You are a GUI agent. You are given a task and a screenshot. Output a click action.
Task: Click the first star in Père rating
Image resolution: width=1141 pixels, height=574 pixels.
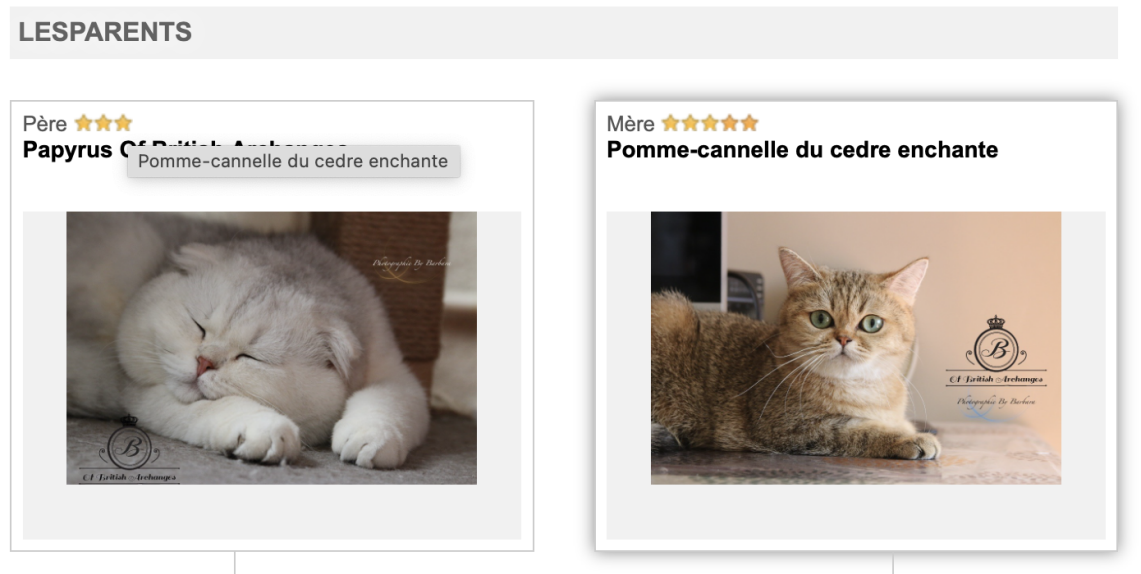click(x=84, y=123)
